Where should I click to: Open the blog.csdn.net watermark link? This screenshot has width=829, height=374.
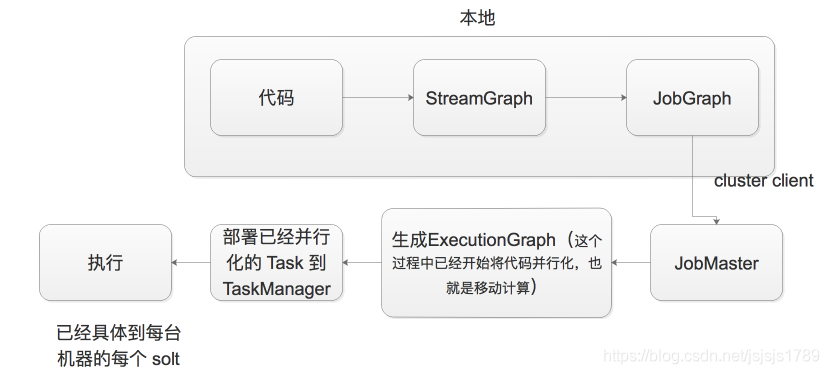[711, 355]
